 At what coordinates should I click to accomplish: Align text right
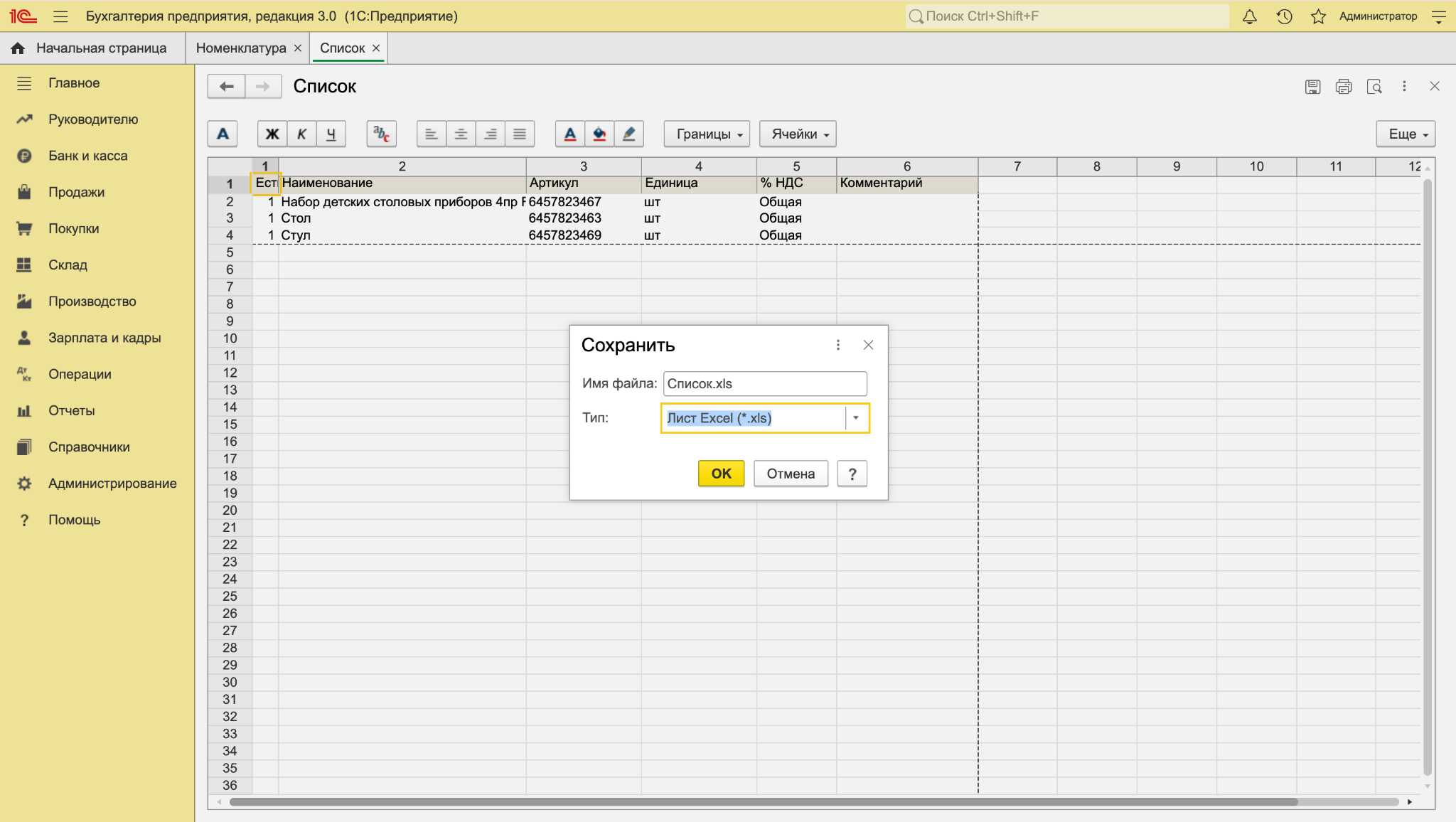pos(491,134)
